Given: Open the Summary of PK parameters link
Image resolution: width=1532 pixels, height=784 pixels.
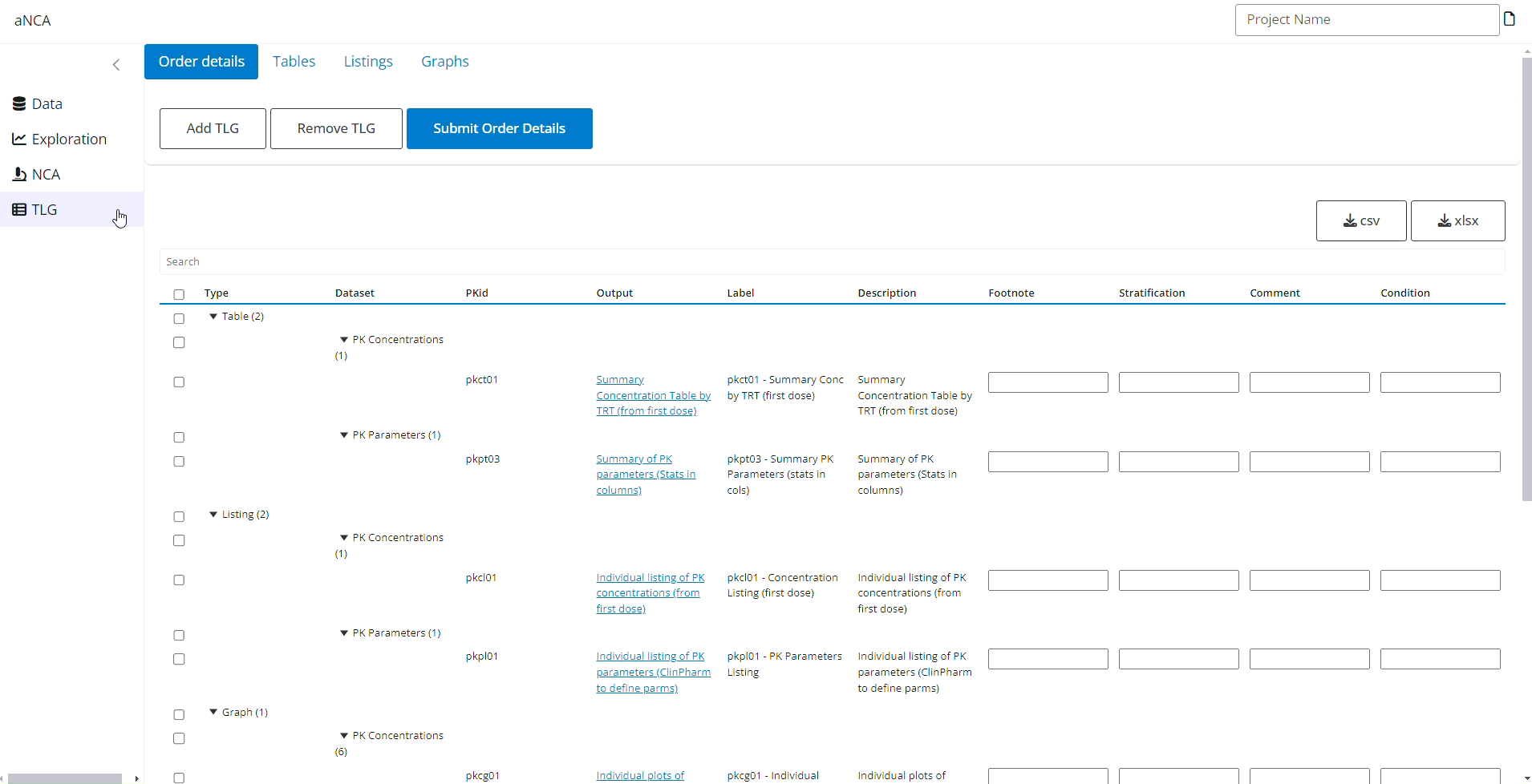Looking at the screenshot, I should coord(646,474).
